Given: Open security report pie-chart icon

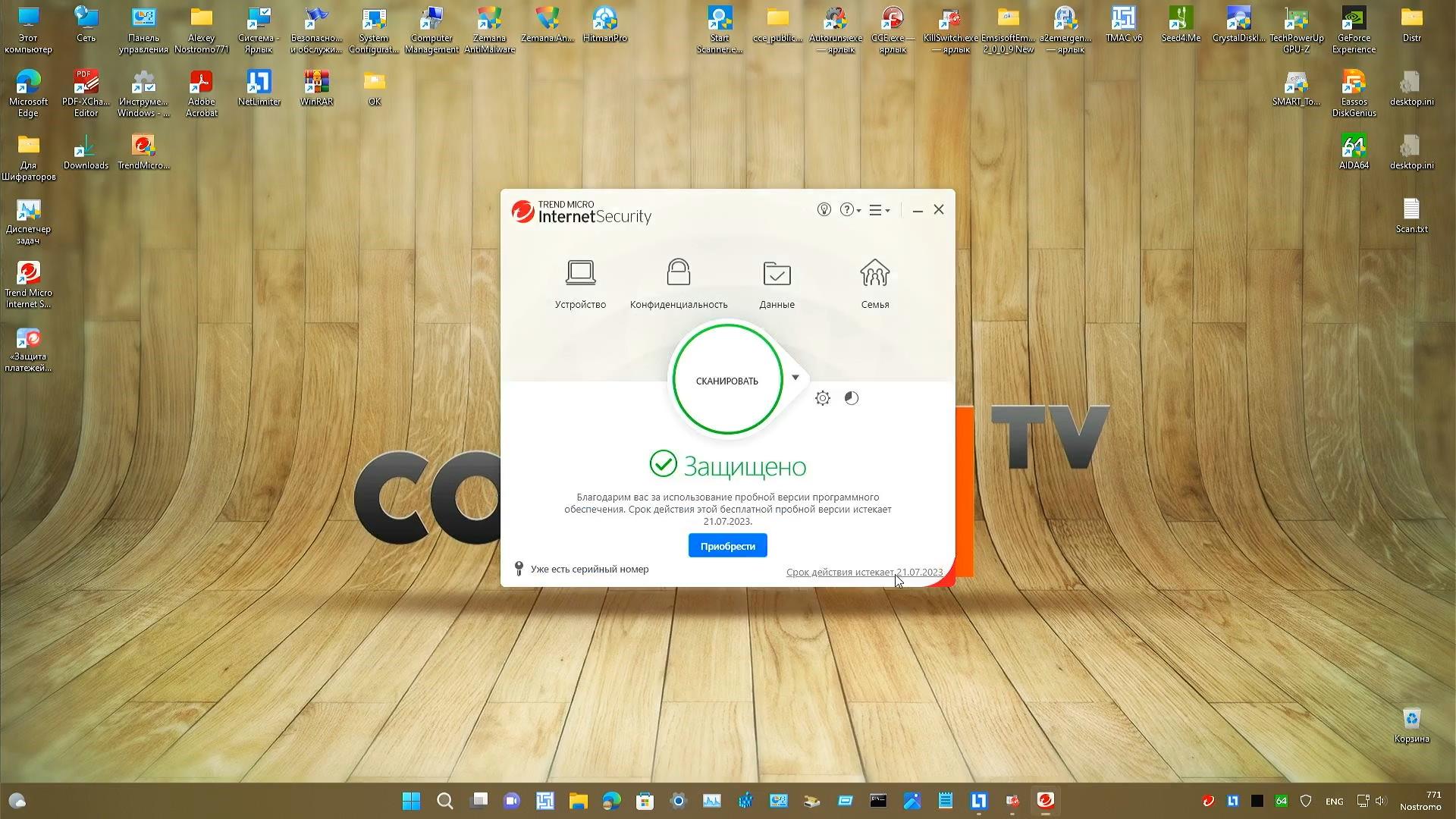Looking at the screenshot, I should [x=852, y=398].
